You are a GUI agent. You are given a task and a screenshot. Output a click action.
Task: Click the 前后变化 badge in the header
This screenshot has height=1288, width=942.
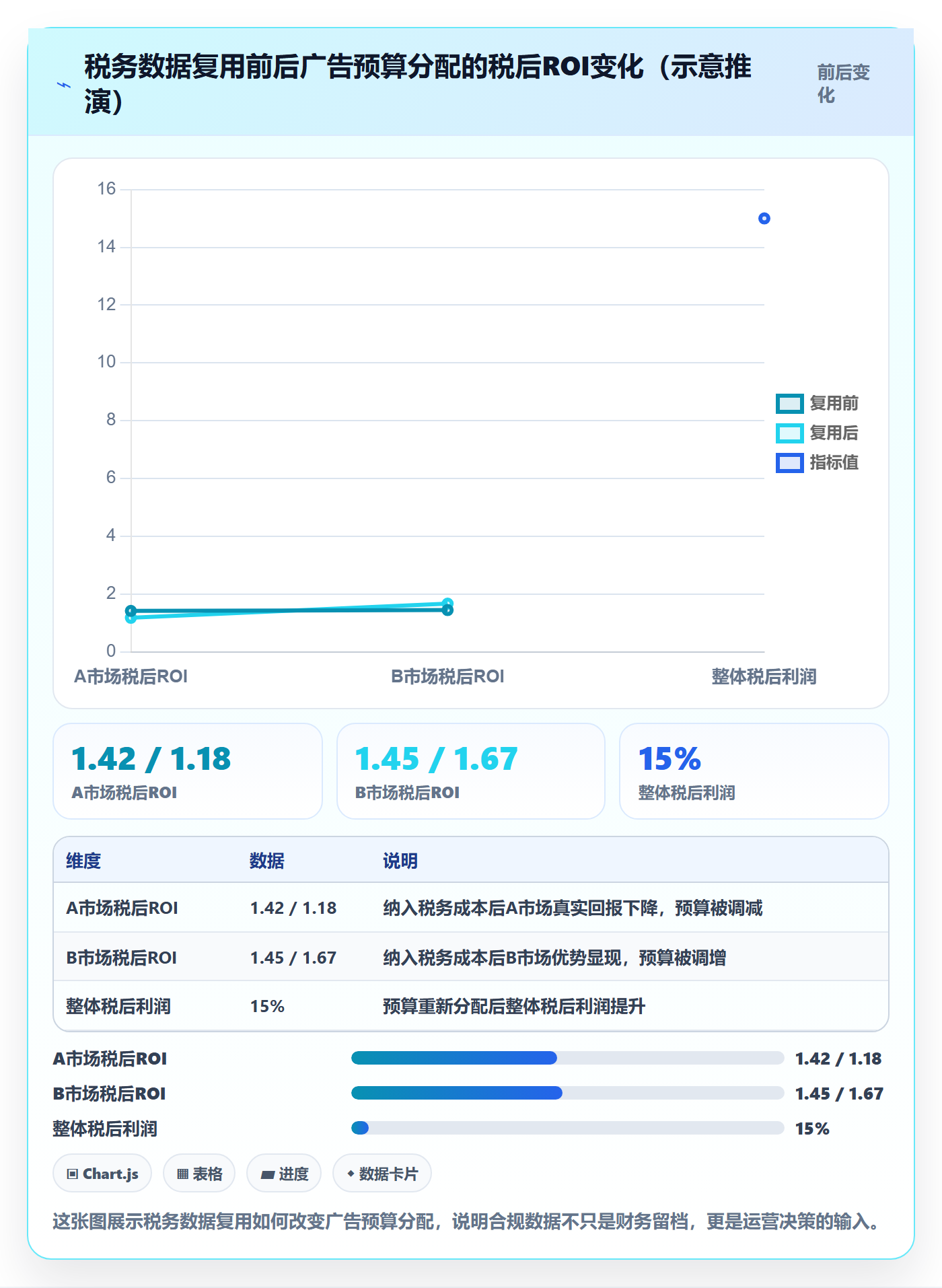coord(844,83)
